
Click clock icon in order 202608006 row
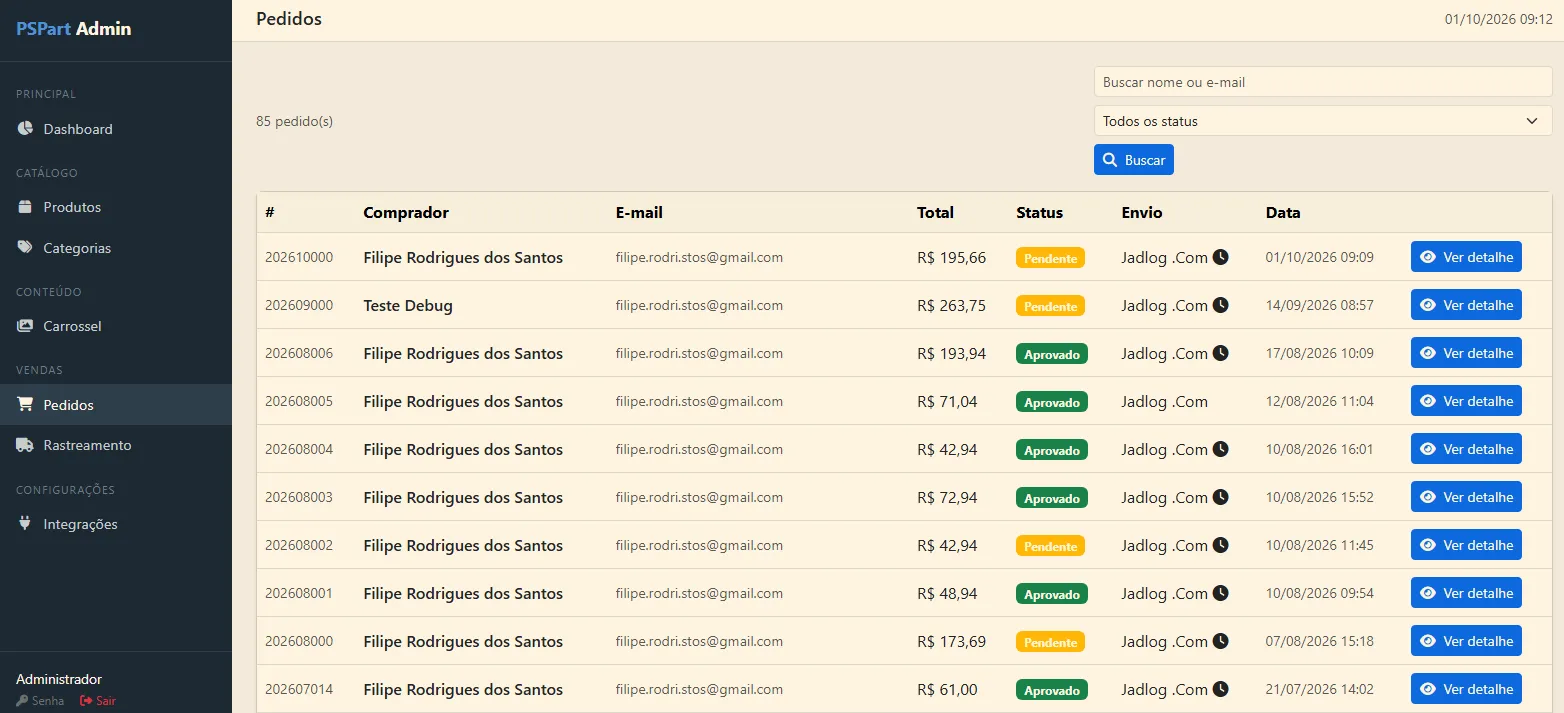(1220, 353)
